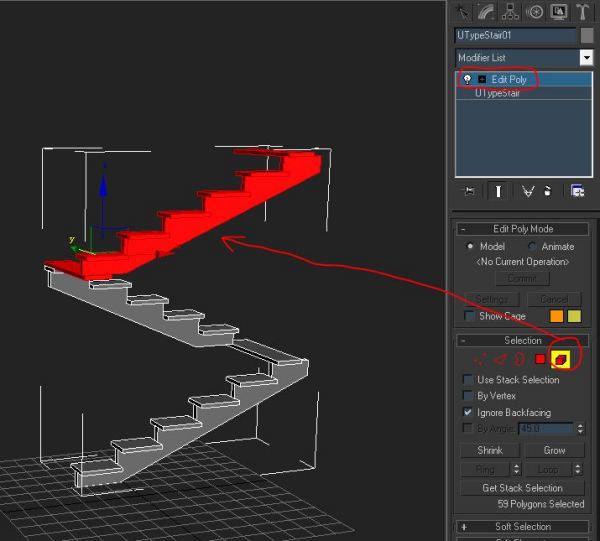This screenshot has width=600, height=541.
Task: Uncheck the Ignore Backfacing checkbox
Action: [x=468, y=412]
